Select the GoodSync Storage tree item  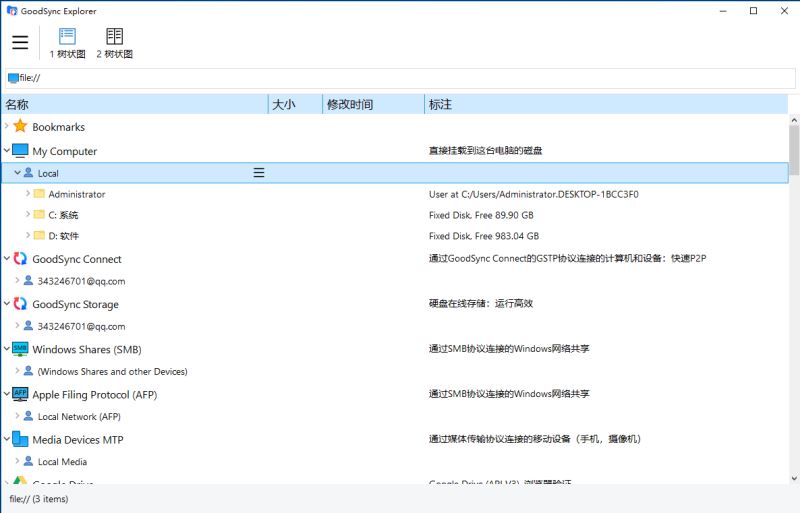pos(76,304)
